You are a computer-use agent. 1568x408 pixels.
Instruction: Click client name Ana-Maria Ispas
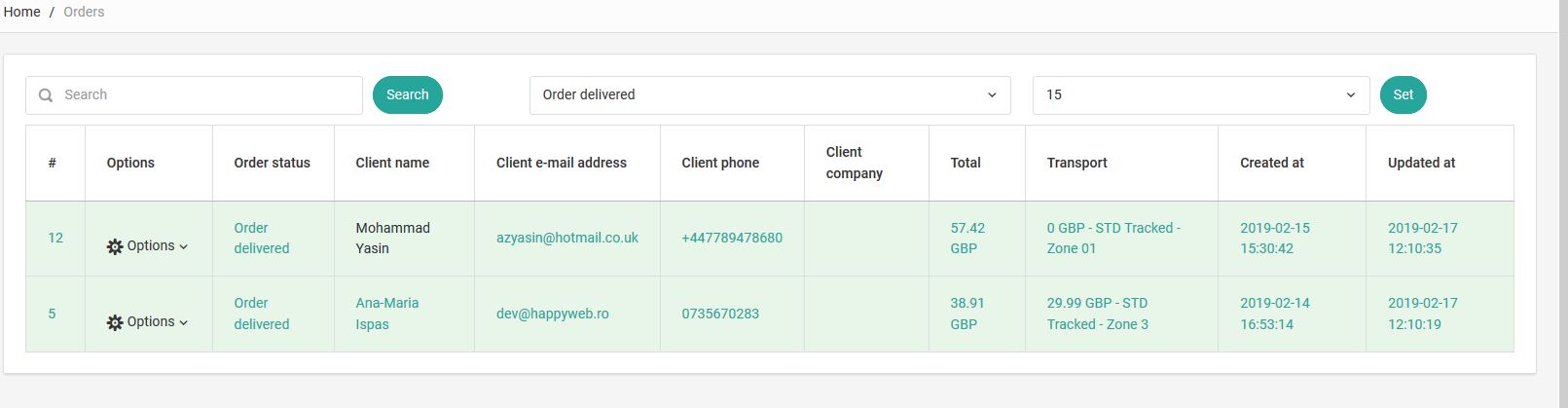pos(387,314)
